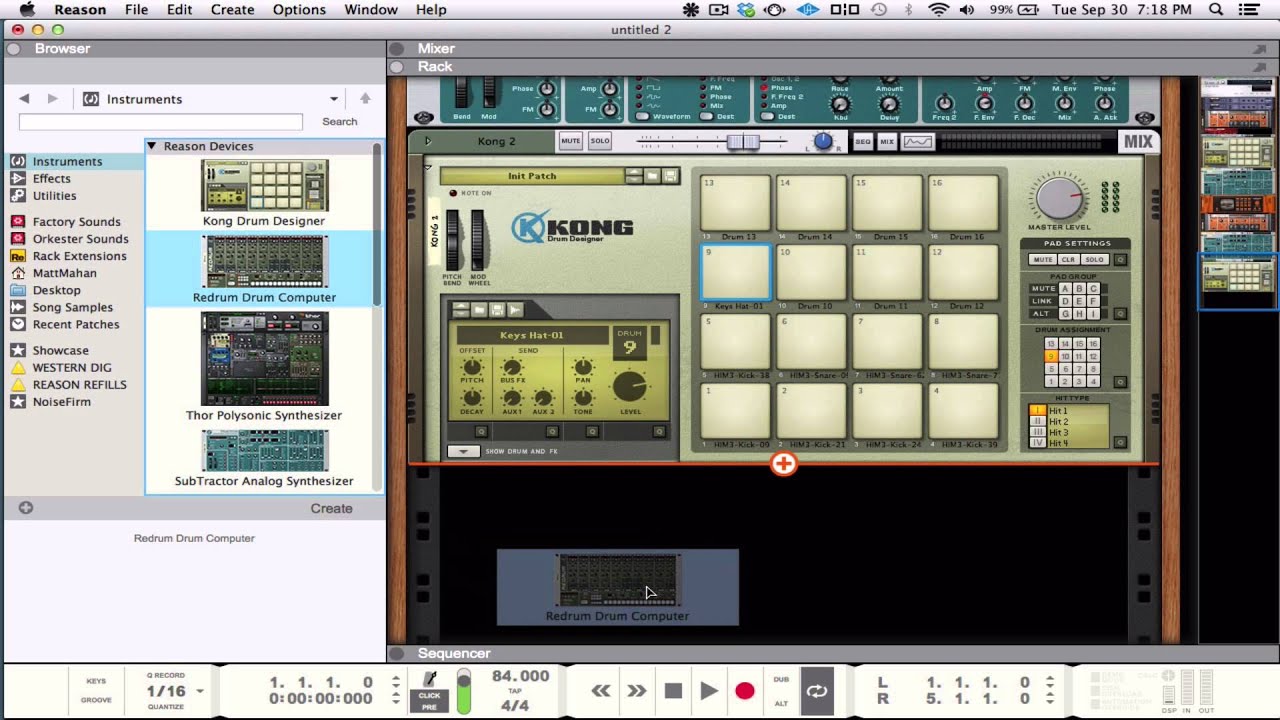The width and height of the screenshot is (1280, 720).
Task: Hit Kong pad 9 Keys Hat-01
Action: point(736,272)
